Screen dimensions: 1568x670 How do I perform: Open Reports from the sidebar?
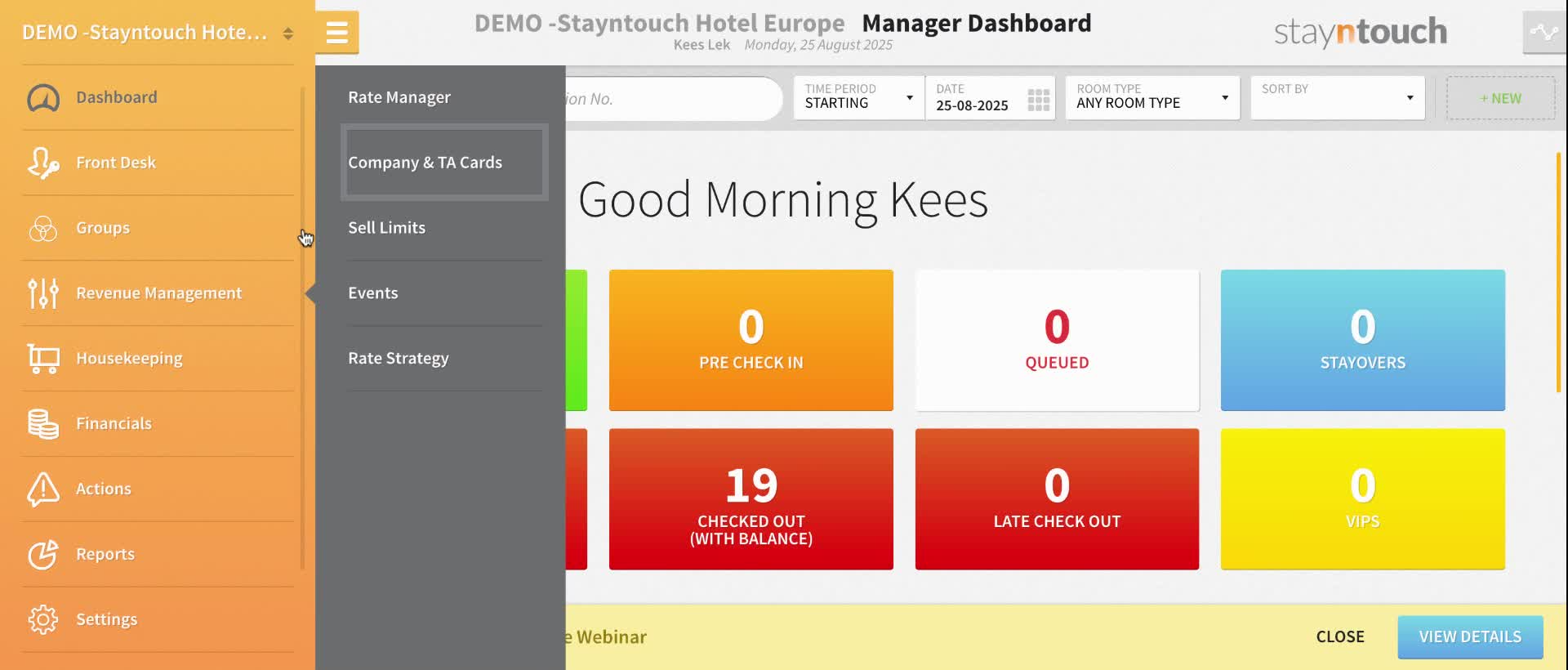click(158, 554)
